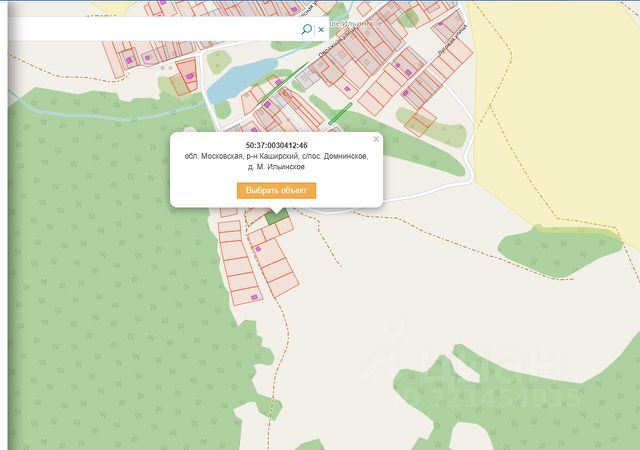
Task: Click the search magnifier icon
Action: click(x=307, y=29)
